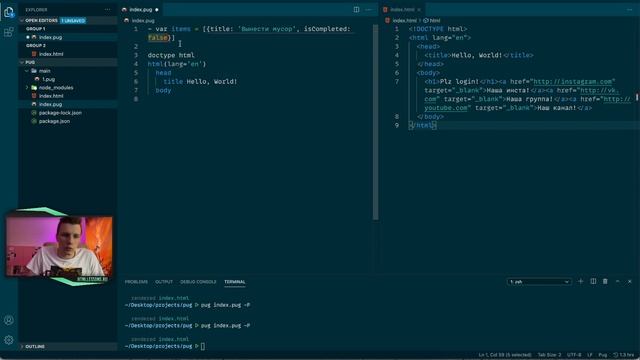
Task: Expand the Outline section
Action: [68, 347]
